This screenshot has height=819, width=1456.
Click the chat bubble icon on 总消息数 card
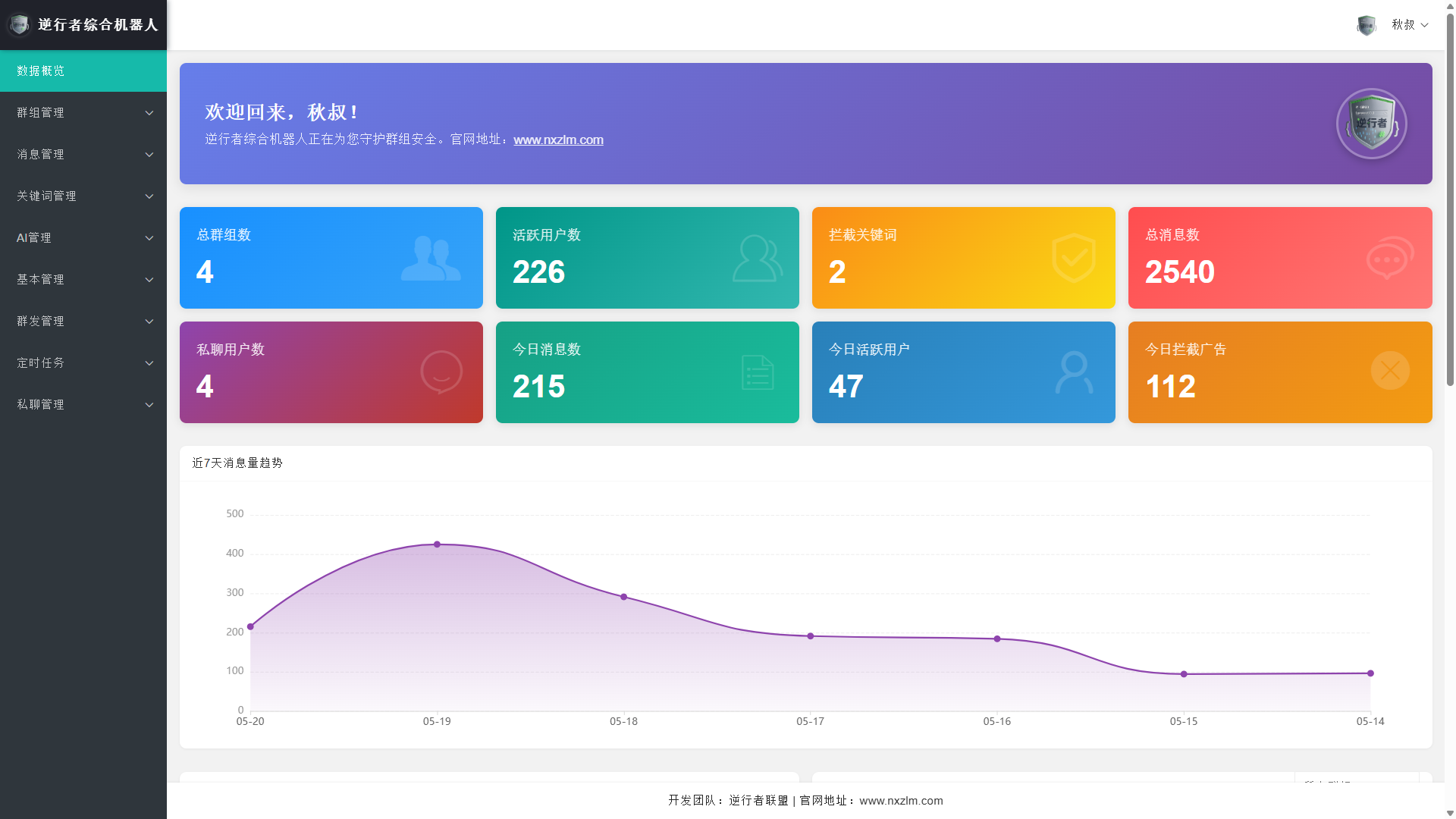pyautogui.click(x=1390, y=258)
